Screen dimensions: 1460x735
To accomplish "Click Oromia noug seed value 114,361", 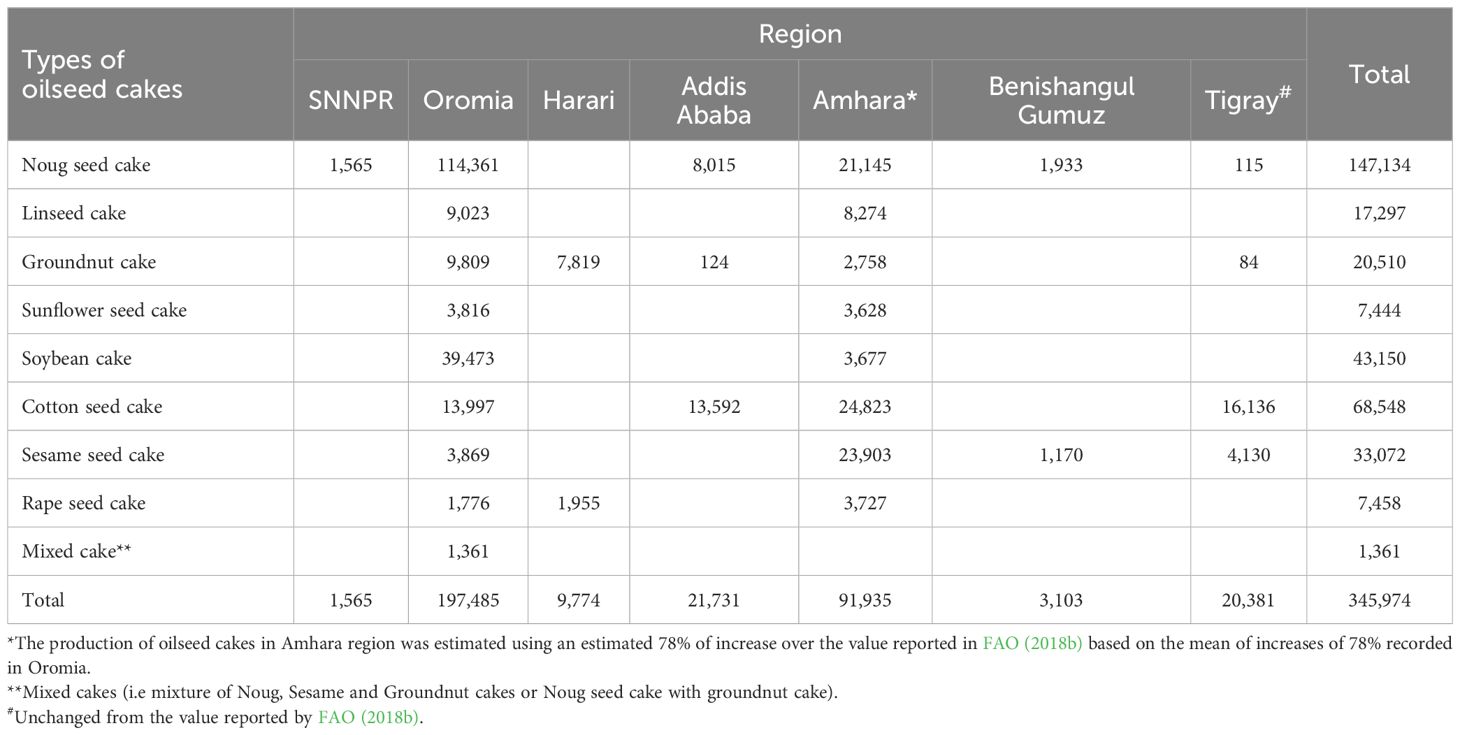I will (468, 165).
